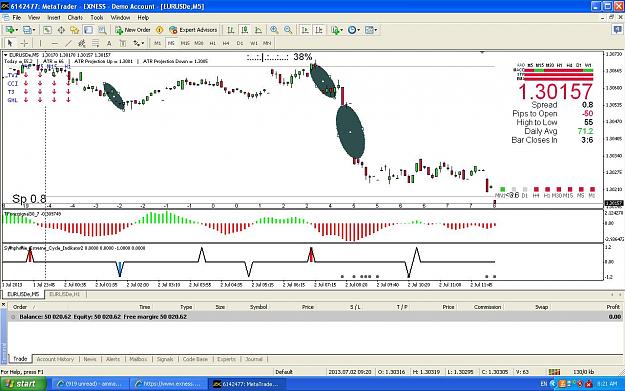
Task: Click the New Order button
Action: point(133,30)
